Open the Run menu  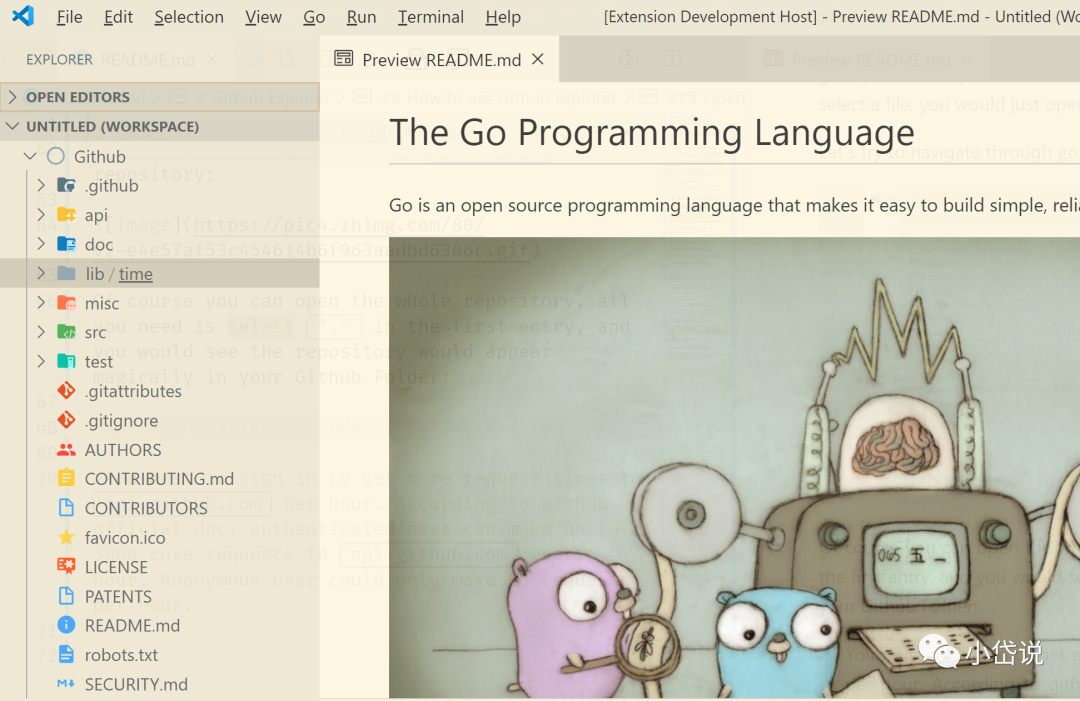point(362,17)
